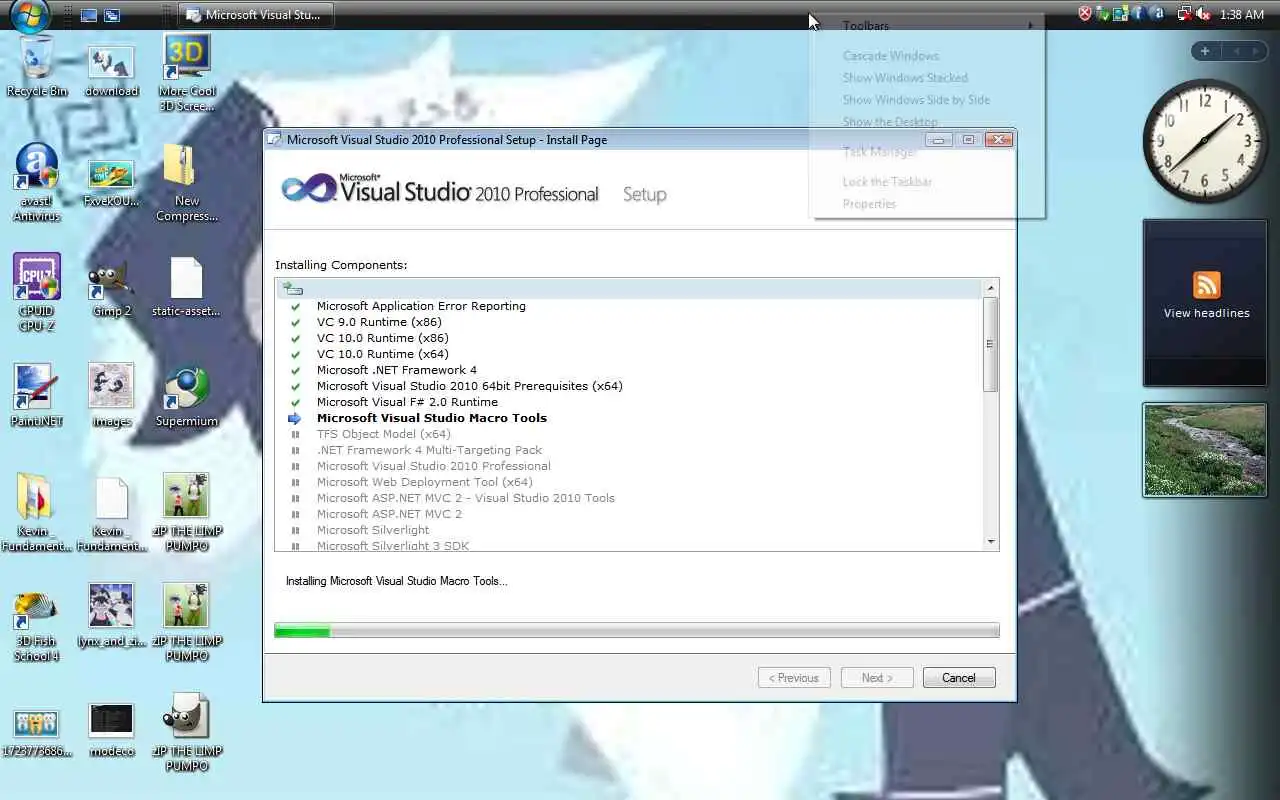Click component list scrollbar down arrow
Viewport: 1280px width, 800px height.
point(991,542)
